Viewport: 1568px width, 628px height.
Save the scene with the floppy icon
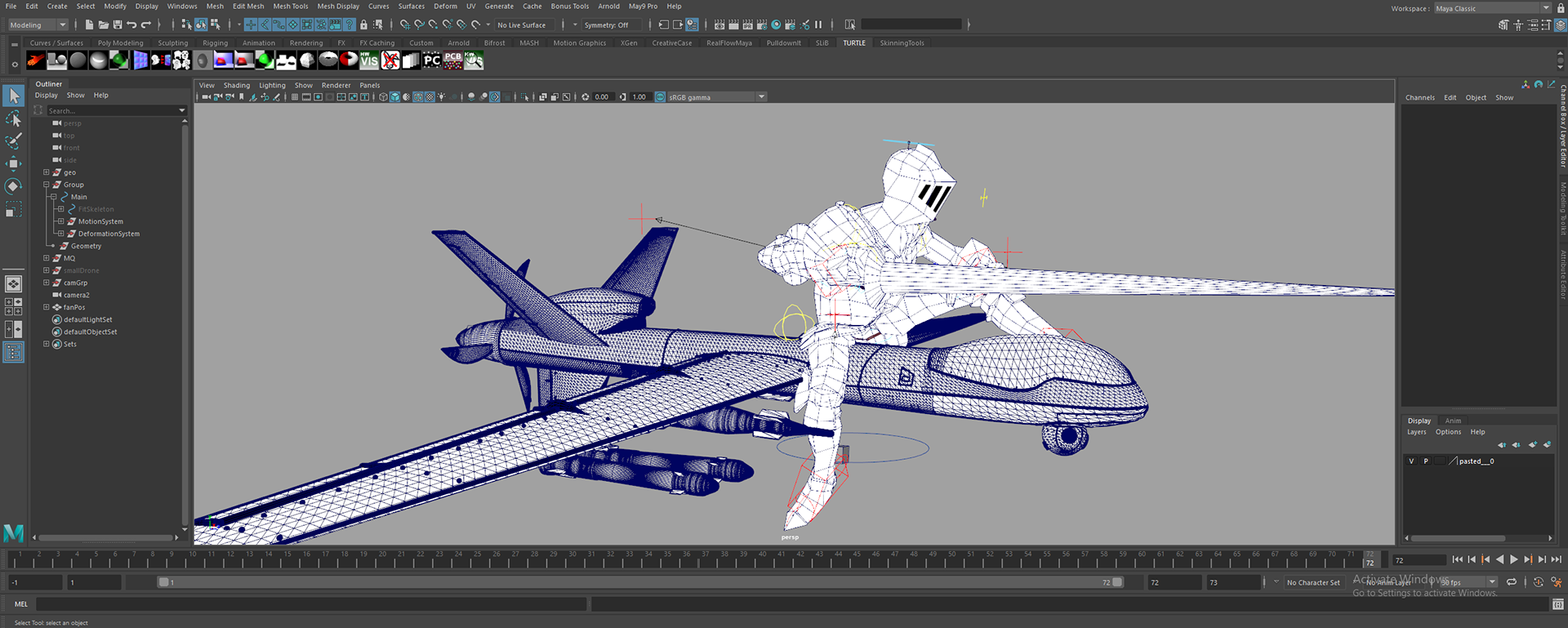(x=118, y=25)
